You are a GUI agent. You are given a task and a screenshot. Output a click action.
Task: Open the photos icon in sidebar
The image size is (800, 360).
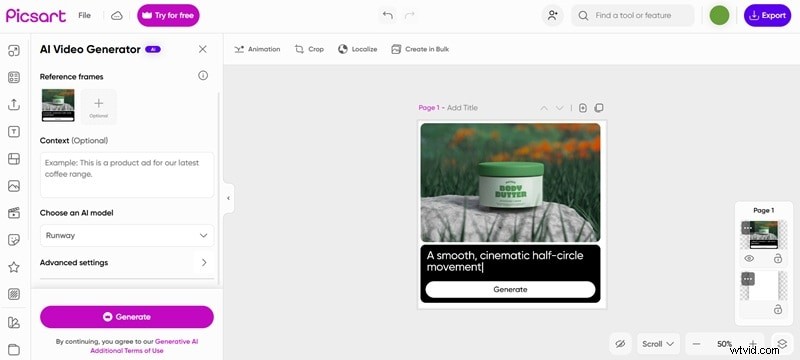(x=14, y=186)
